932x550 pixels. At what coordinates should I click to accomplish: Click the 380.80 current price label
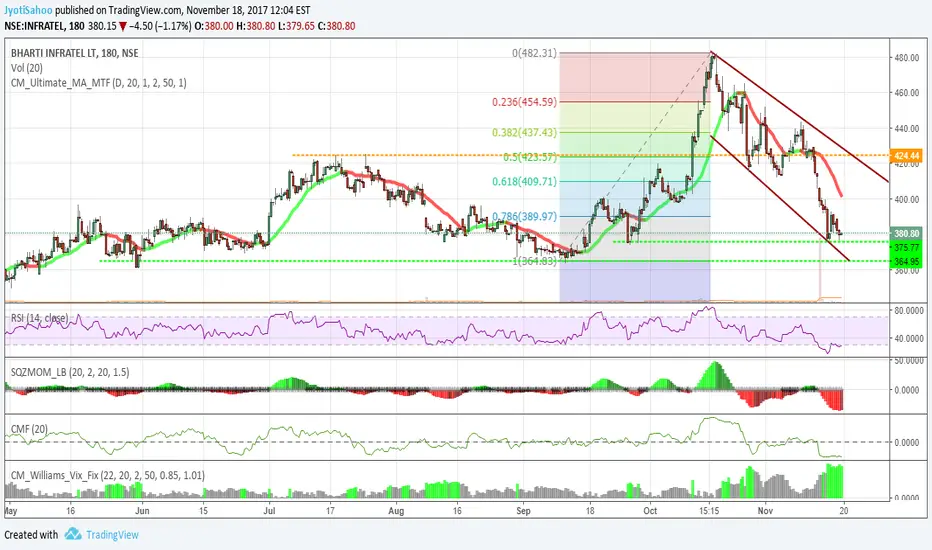906,234
